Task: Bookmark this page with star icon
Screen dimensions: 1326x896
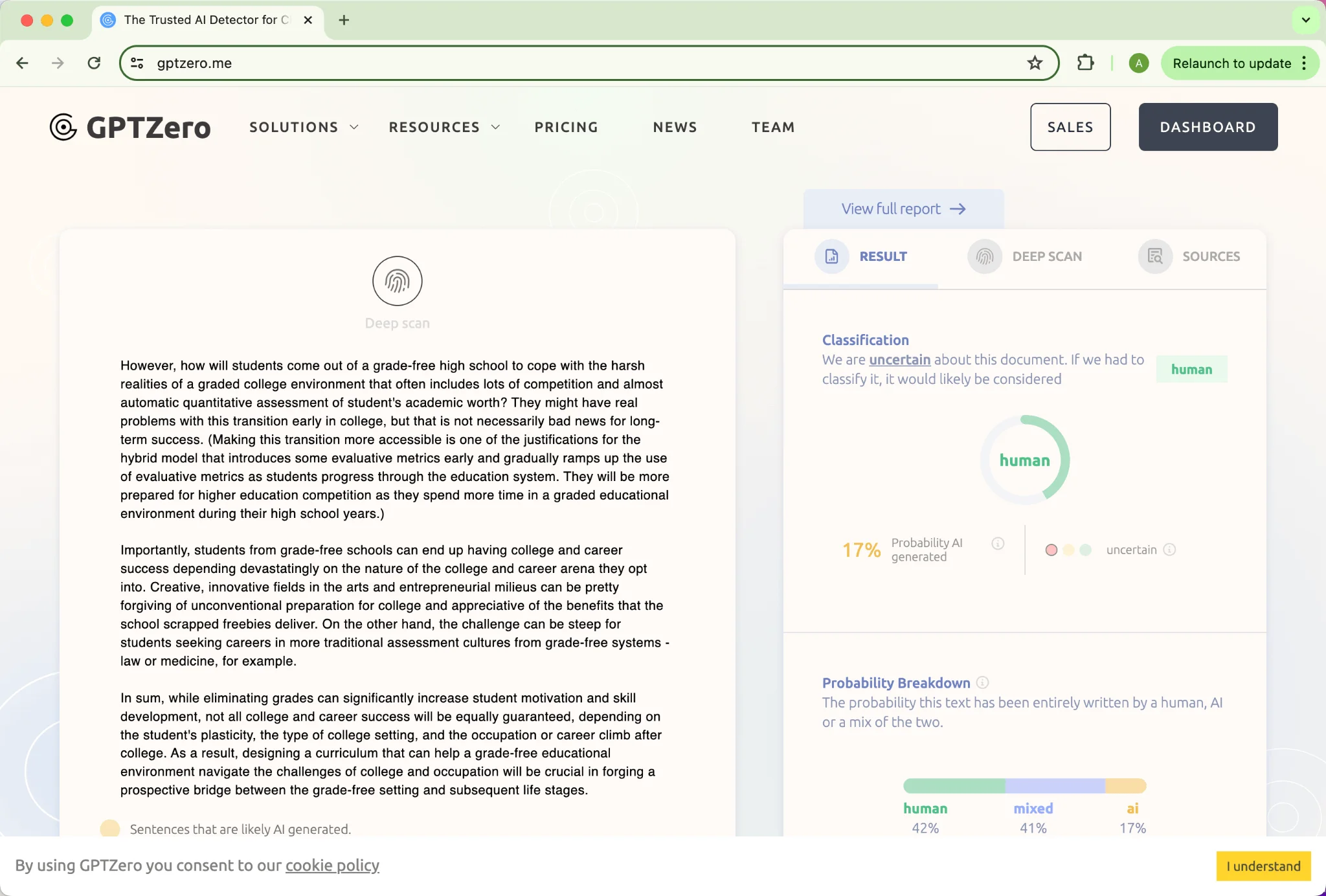Action: tap(1035, 63)
